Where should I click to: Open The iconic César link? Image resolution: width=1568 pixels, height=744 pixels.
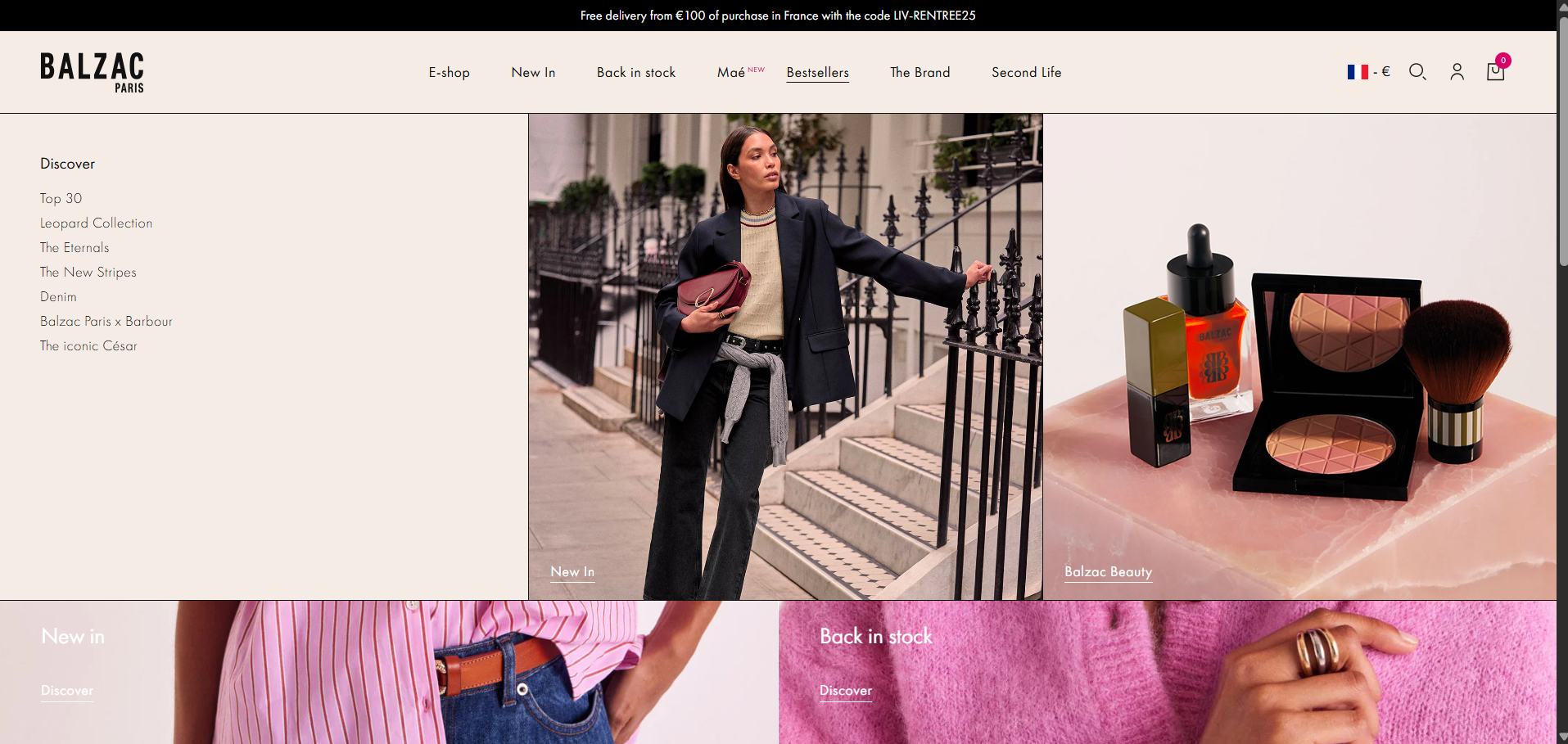pyautogui.click(x=88, y=345)
